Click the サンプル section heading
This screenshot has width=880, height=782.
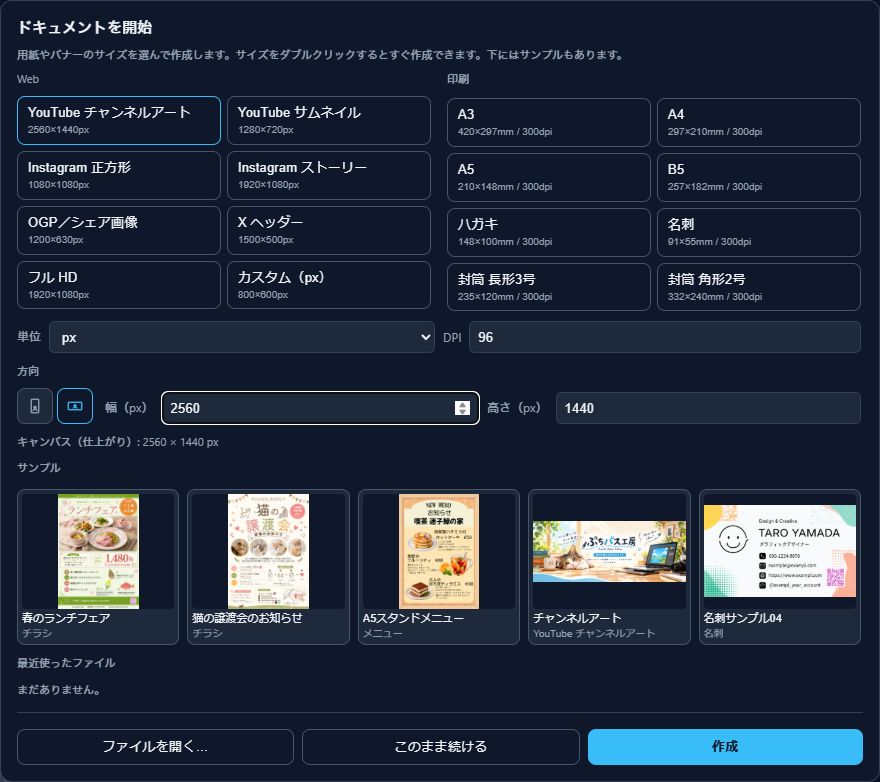[39, 468]
